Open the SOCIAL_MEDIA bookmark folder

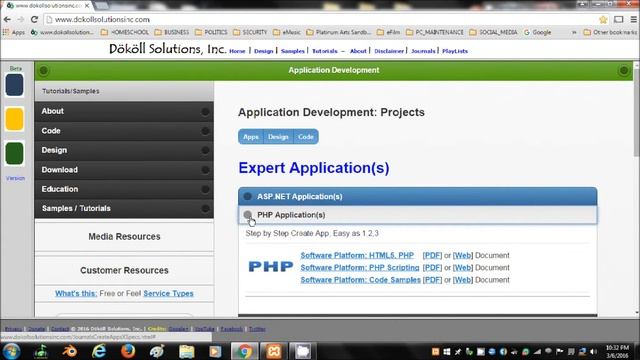point(493,32)
